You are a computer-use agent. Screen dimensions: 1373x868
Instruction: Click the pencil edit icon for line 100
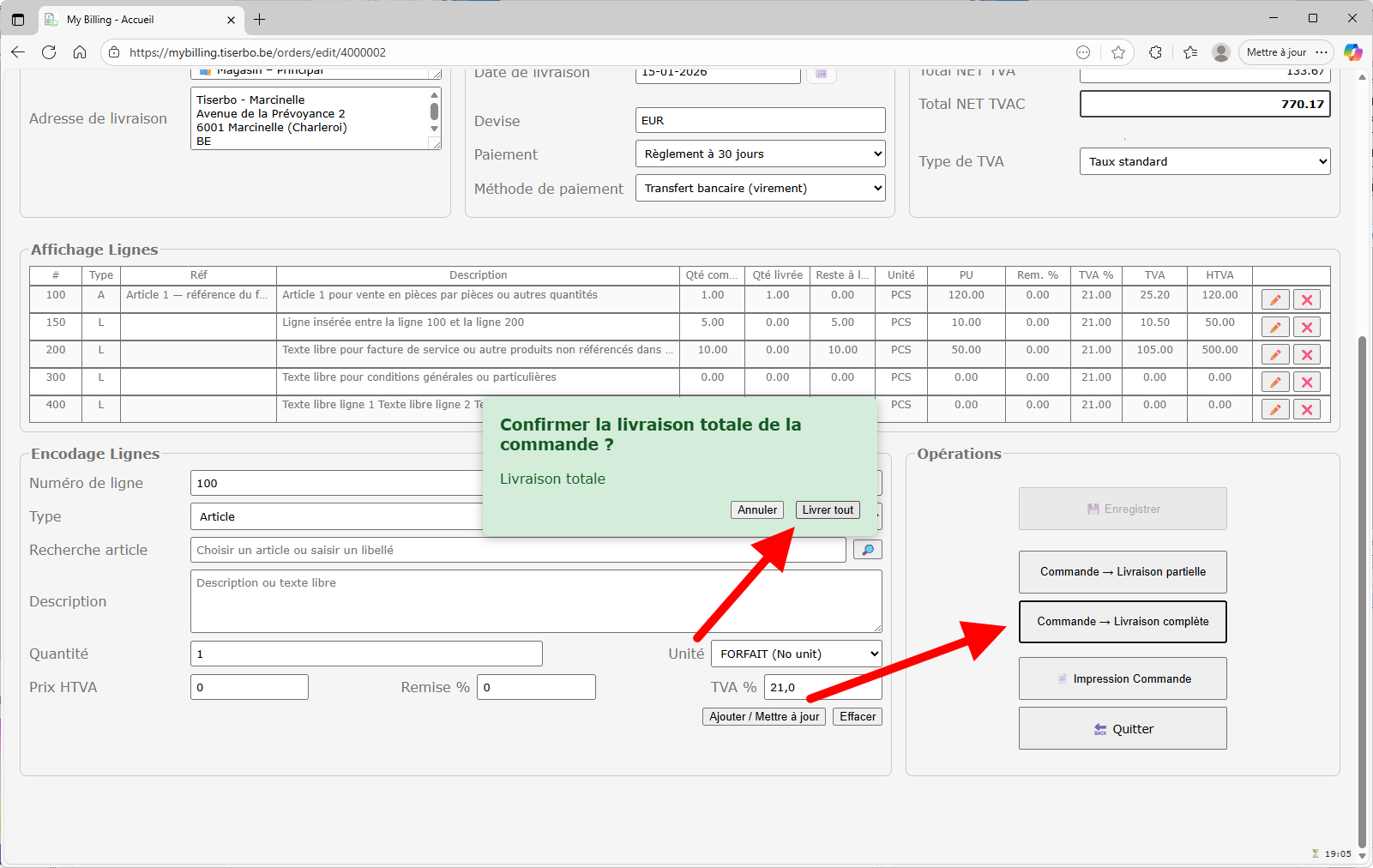click(1275, 300)
